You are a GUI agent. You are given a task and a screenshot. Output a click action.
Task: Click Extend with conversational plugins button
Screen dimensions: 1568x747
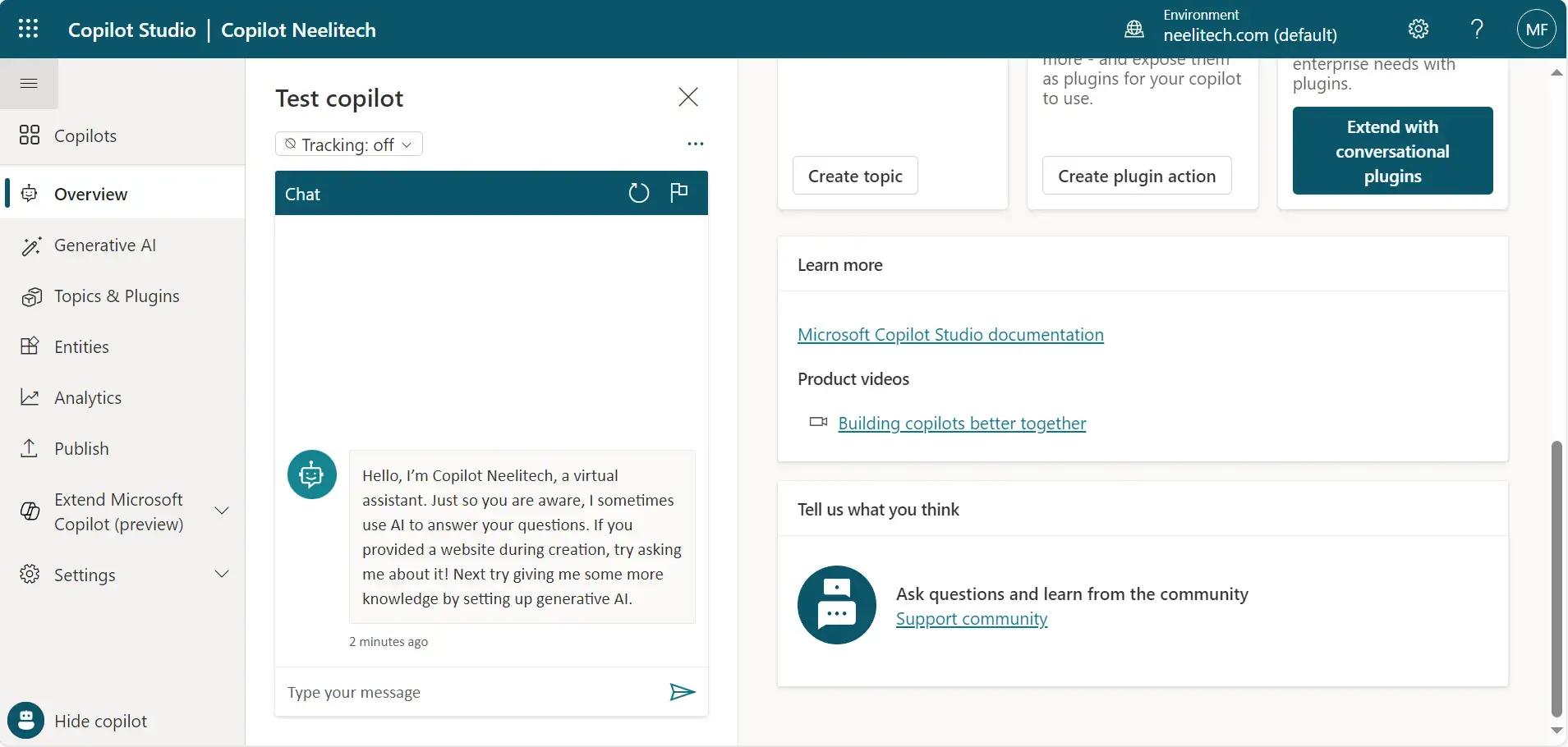point(1392,151)
